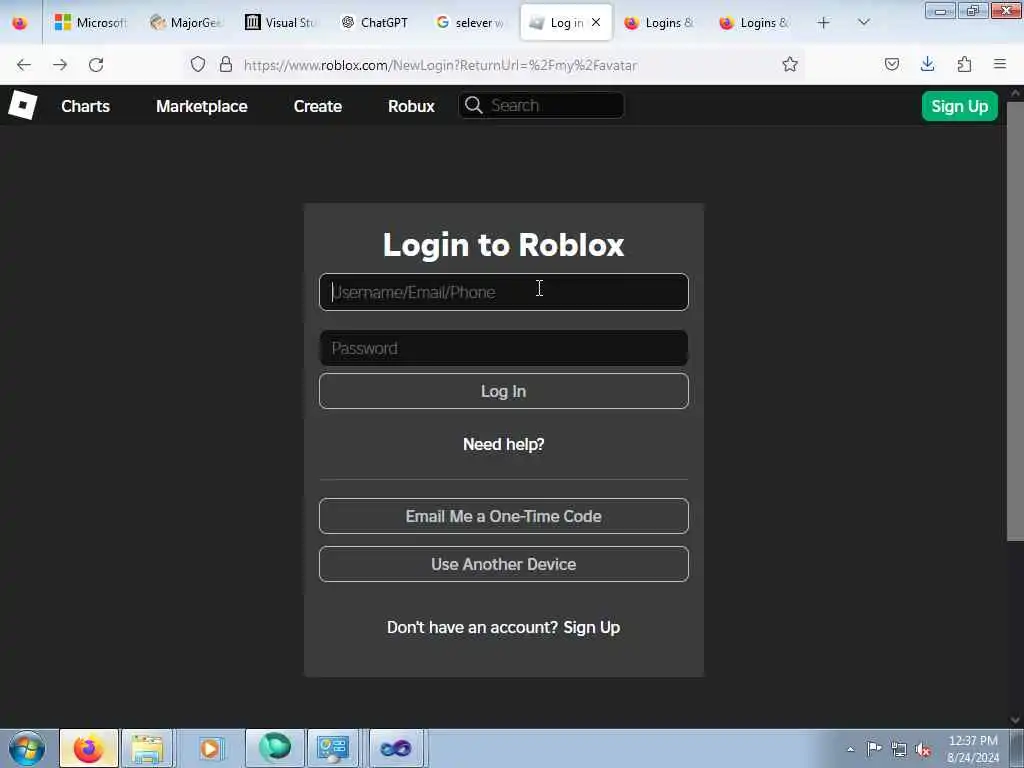Open the file explorer folder taskbar icon

pos(147,748)
